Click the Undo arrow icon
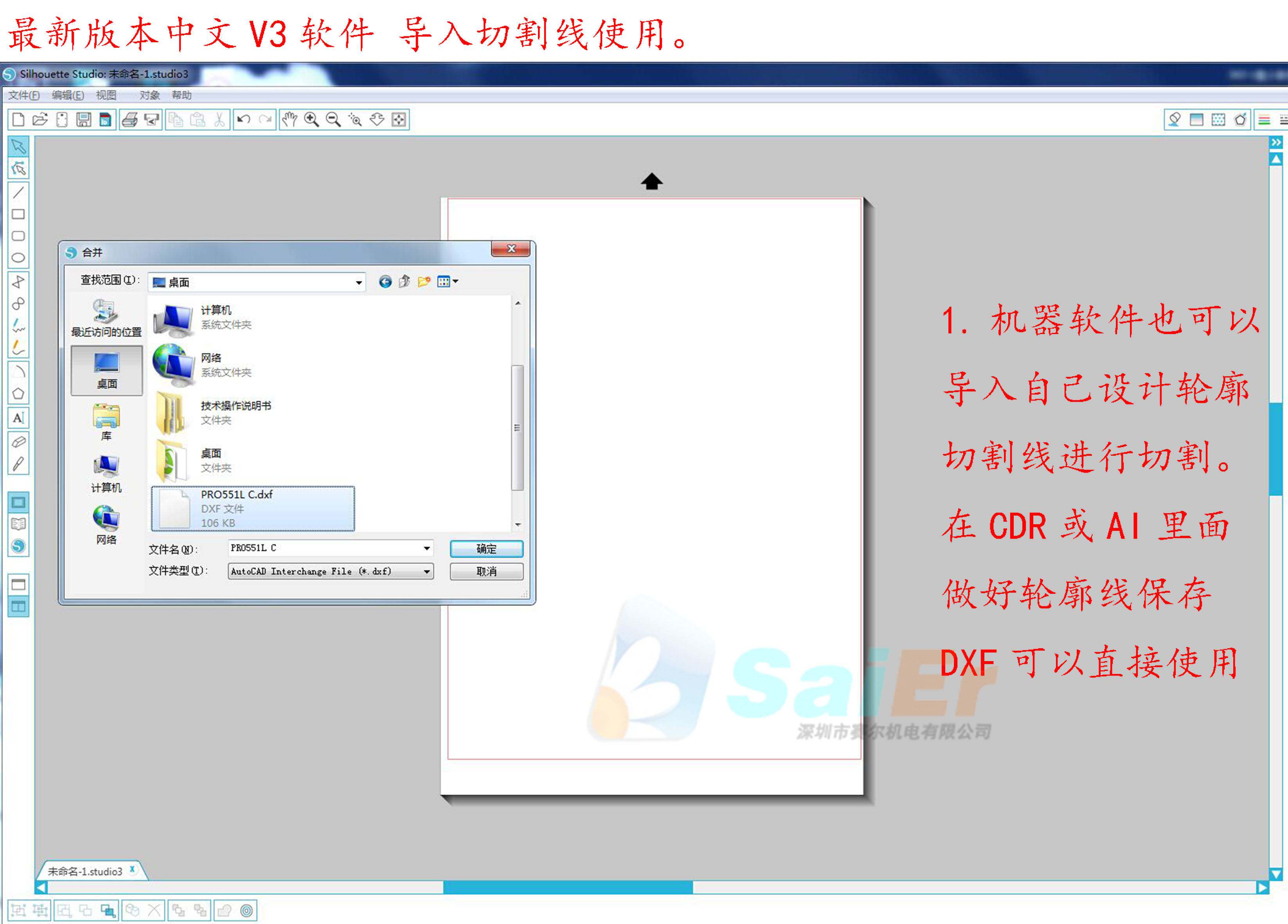The height and width of the screenshot is (924, 1288). tap(244, 119)
